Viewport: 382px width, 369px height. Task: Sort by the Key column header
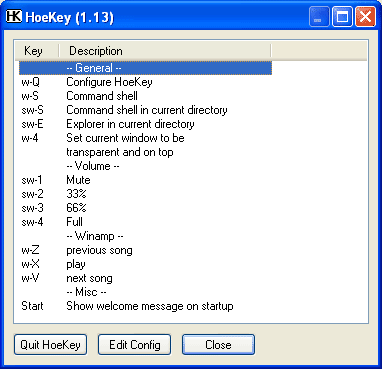point(37,51)
